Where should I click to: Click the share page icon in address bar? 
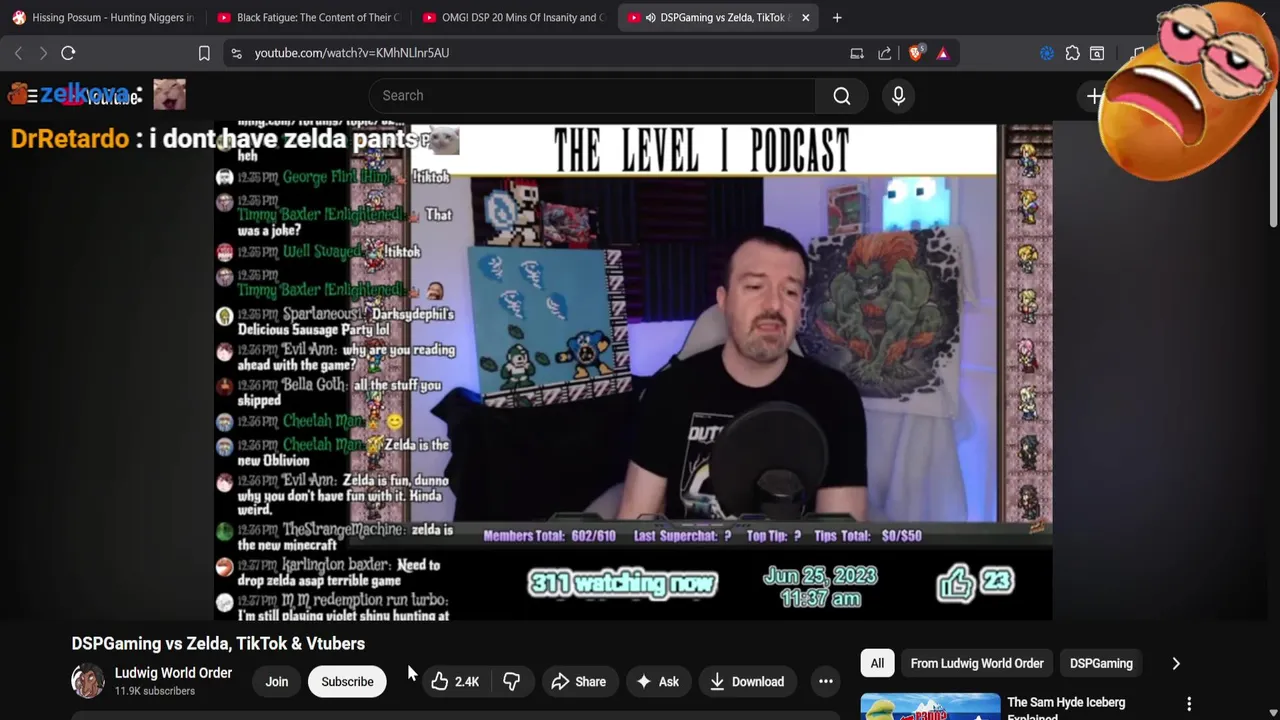885,53
